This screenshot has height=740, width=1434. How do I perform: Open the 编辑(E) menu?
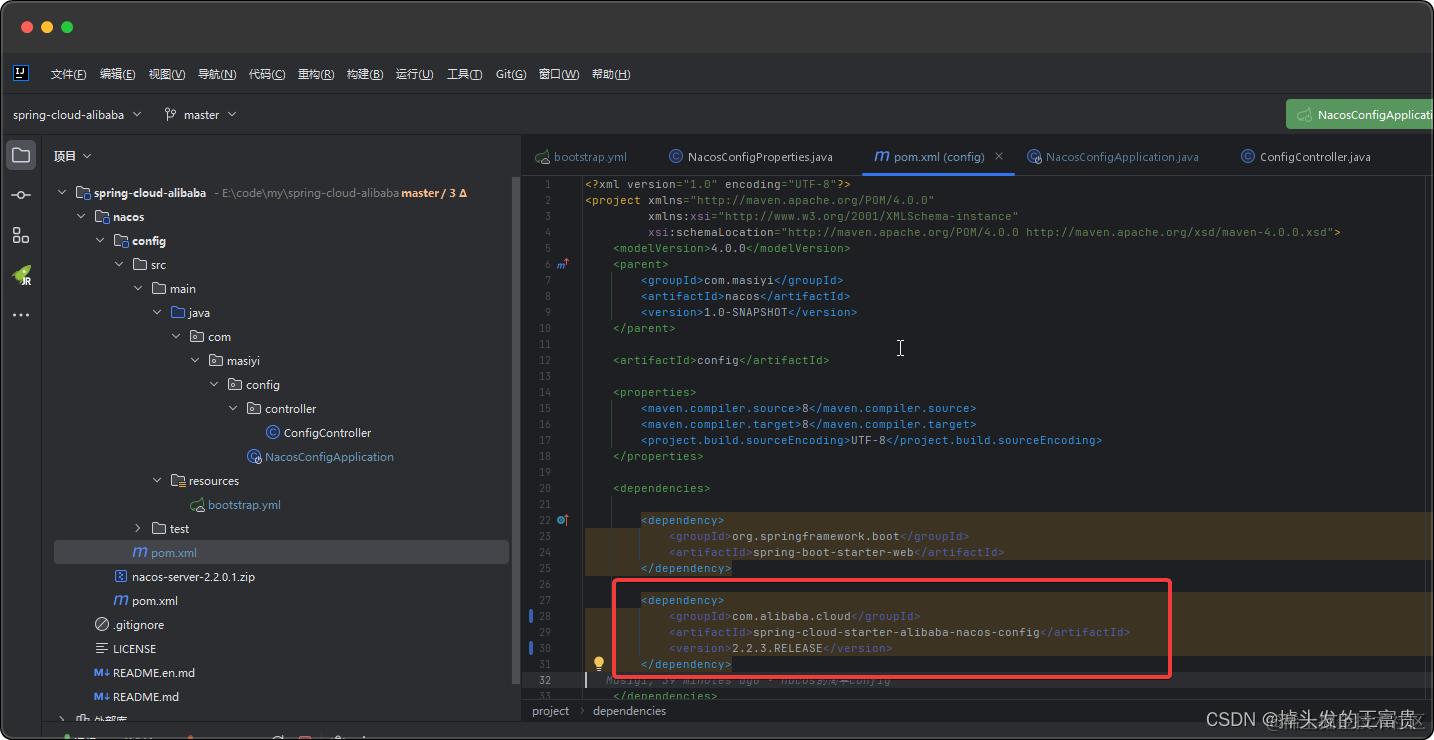117,74
